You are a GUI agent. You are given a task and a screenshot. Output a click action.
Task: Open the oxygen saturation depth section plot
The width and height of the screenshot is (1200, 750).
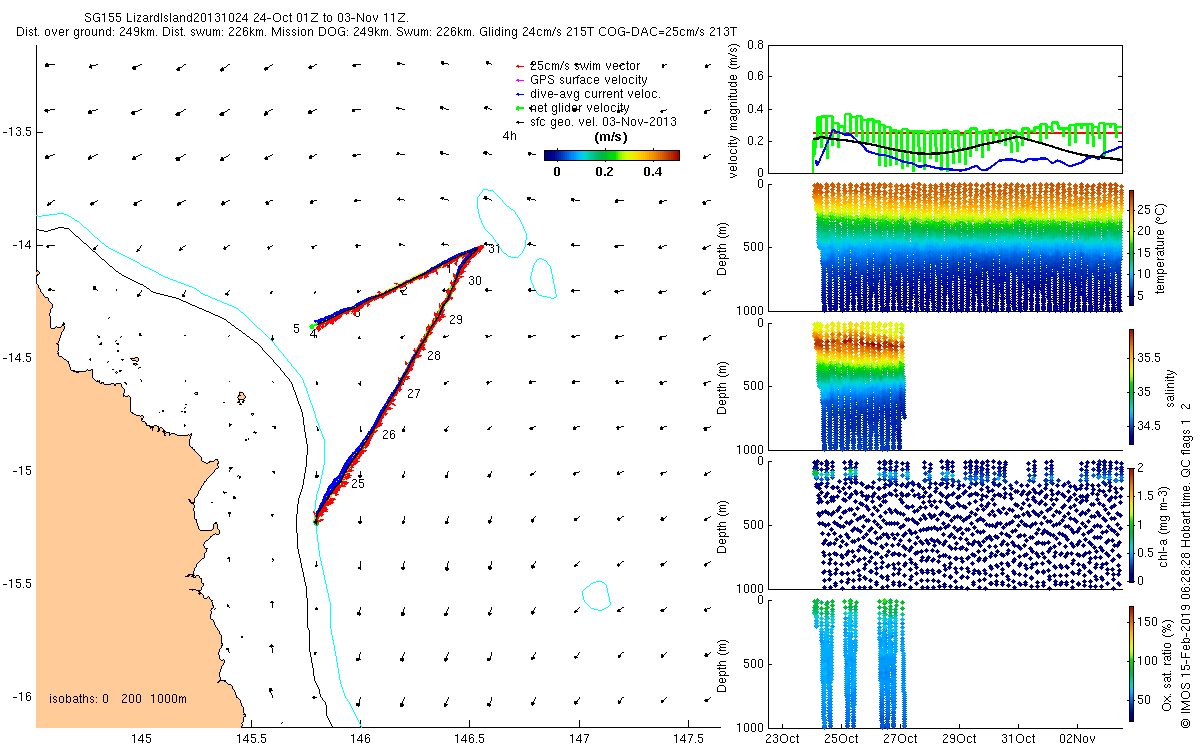(945, 663)
